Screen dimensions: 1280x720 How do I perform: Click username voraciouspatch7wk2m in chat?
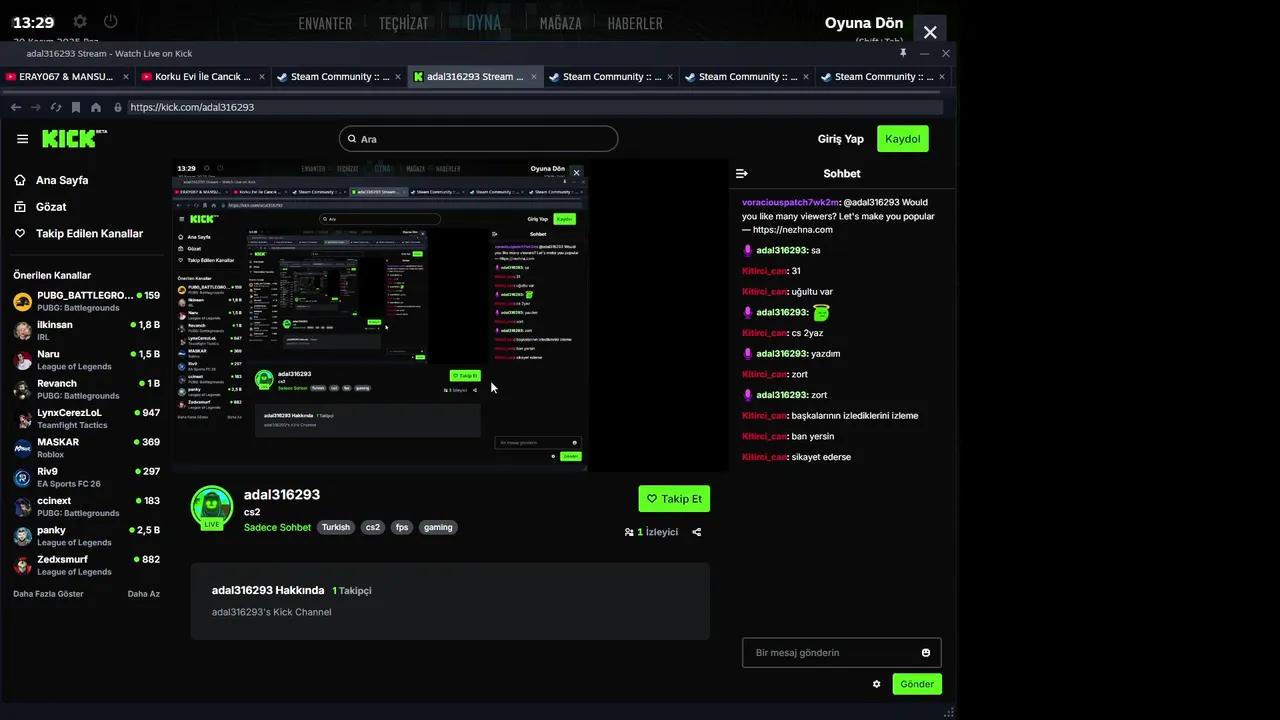click(790, 202)
